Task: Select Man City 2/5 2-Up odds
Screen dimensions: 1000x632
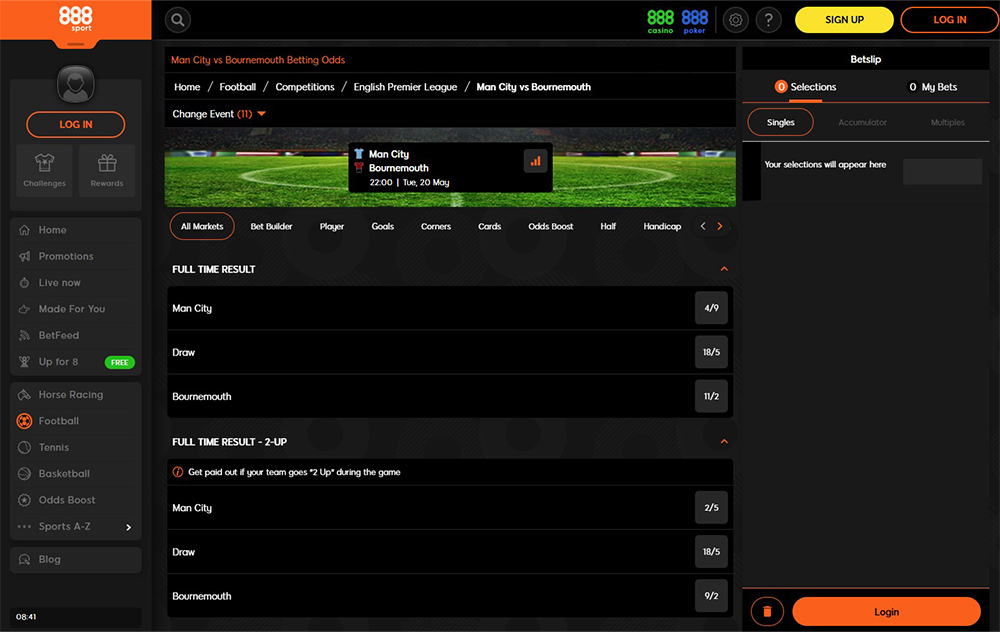Action: [x=711, y=508]
